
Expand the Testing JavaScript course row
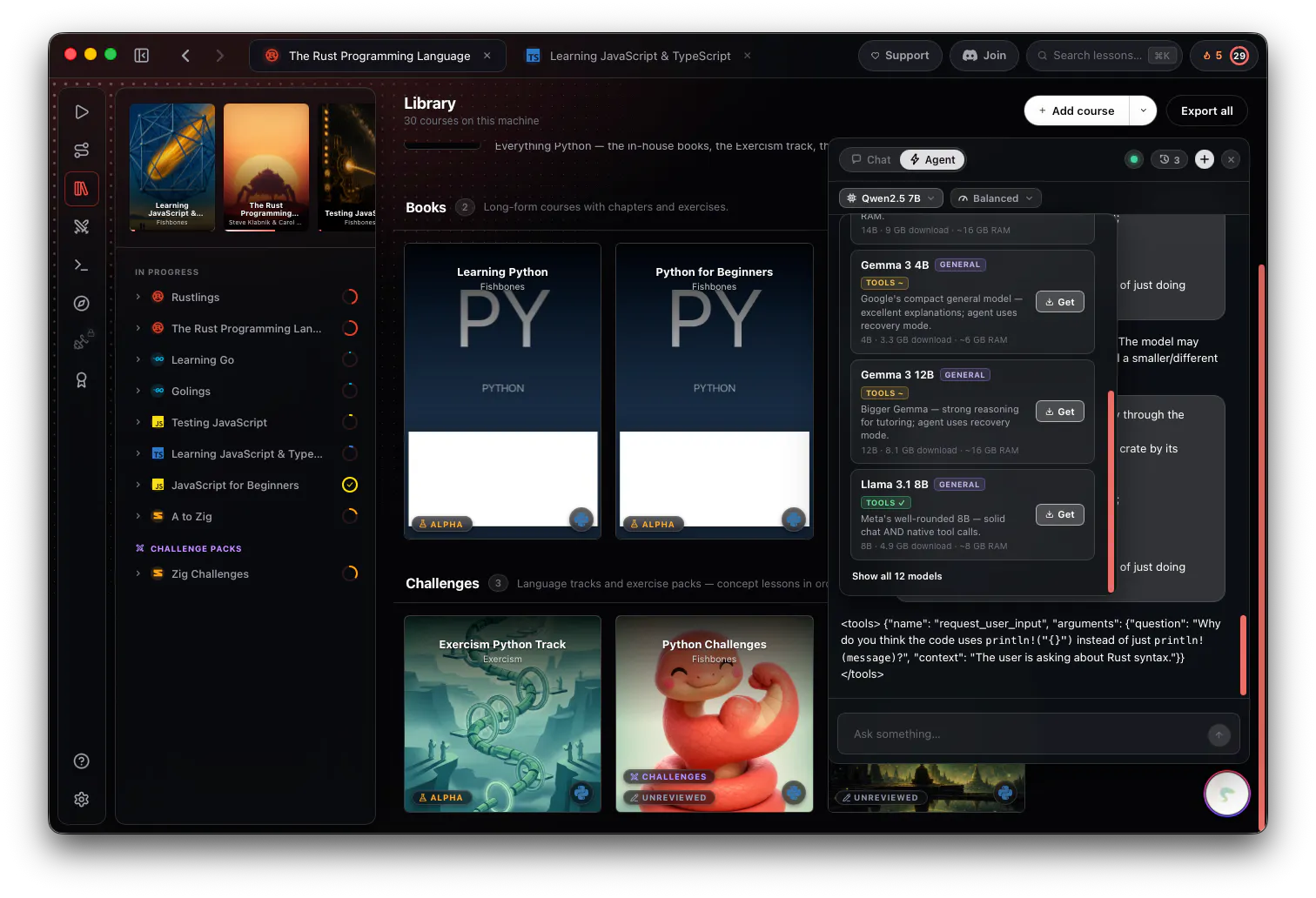[x=138, y=422]
